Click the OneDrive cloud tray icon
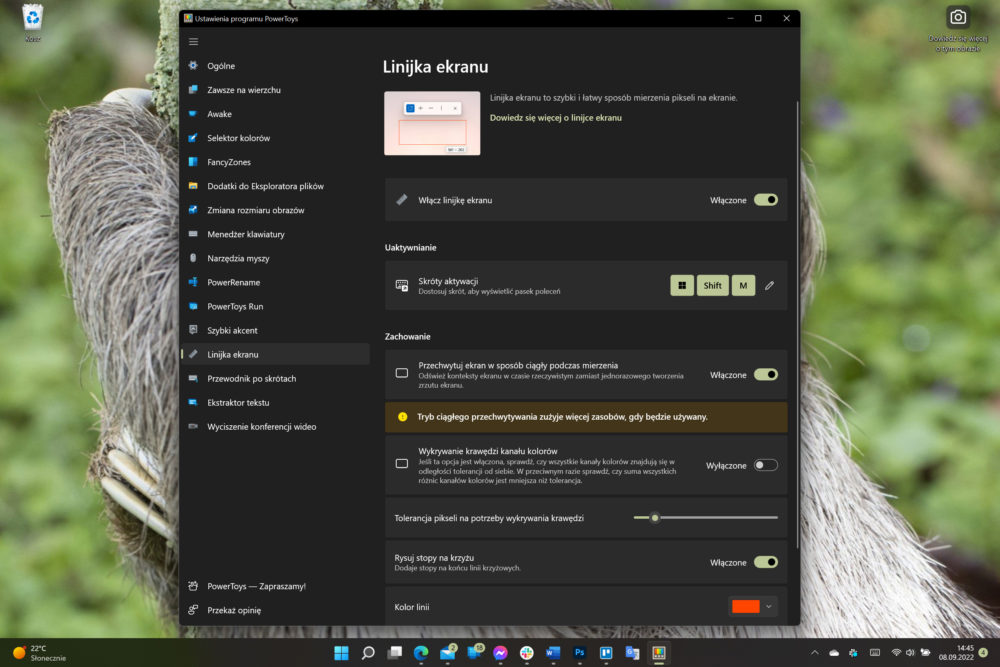Viewport: 1000px width, 667px height. pyautogui.click(x=834, y=653)
